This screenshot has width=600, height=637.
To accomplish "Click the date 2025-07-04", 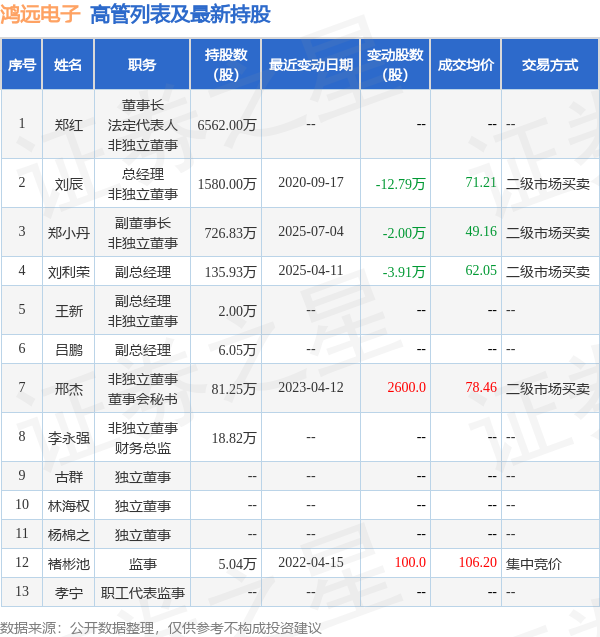I will [x=311, y=231].
